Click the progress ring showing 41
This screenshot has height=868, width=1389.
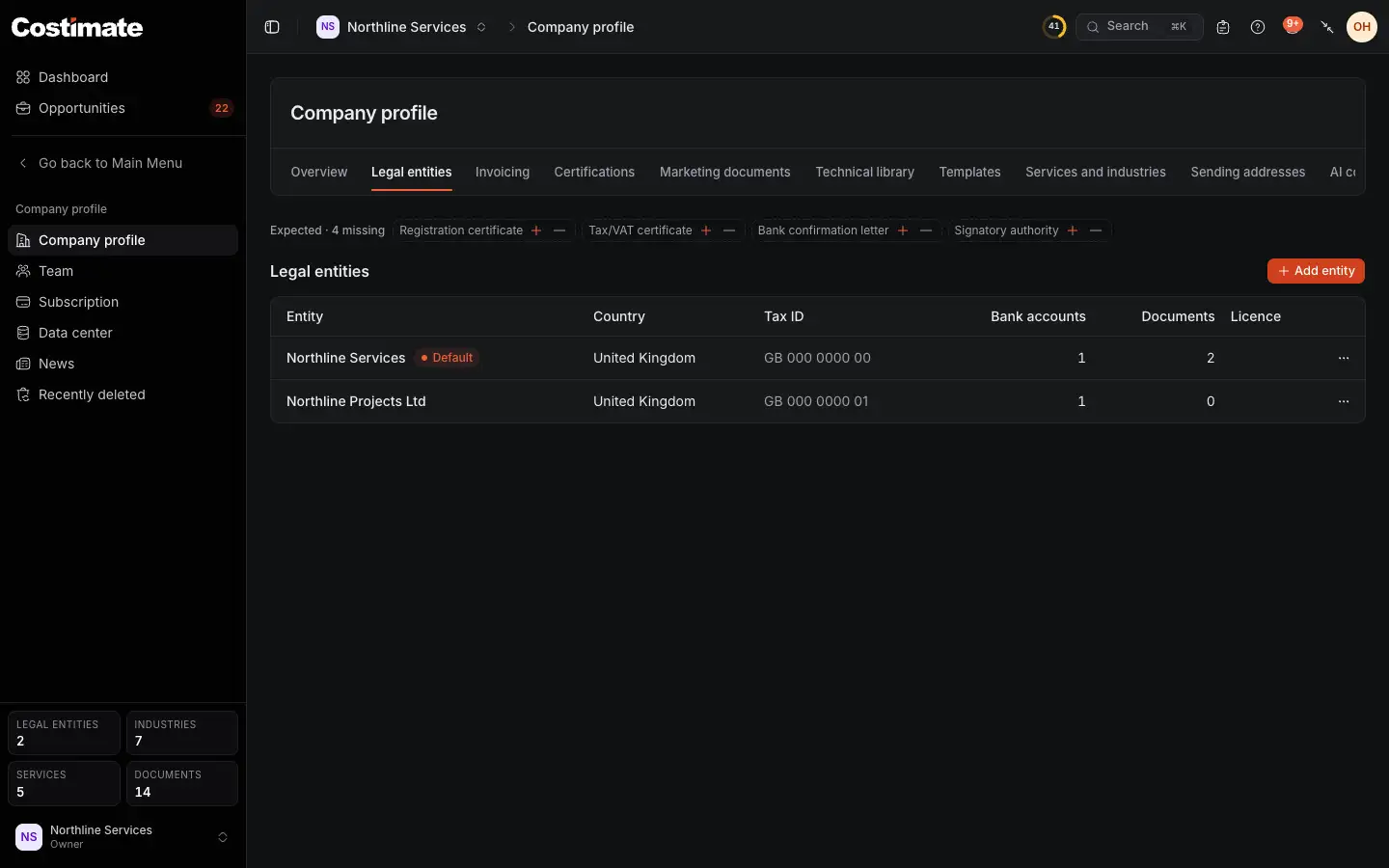click(1054, 27)
